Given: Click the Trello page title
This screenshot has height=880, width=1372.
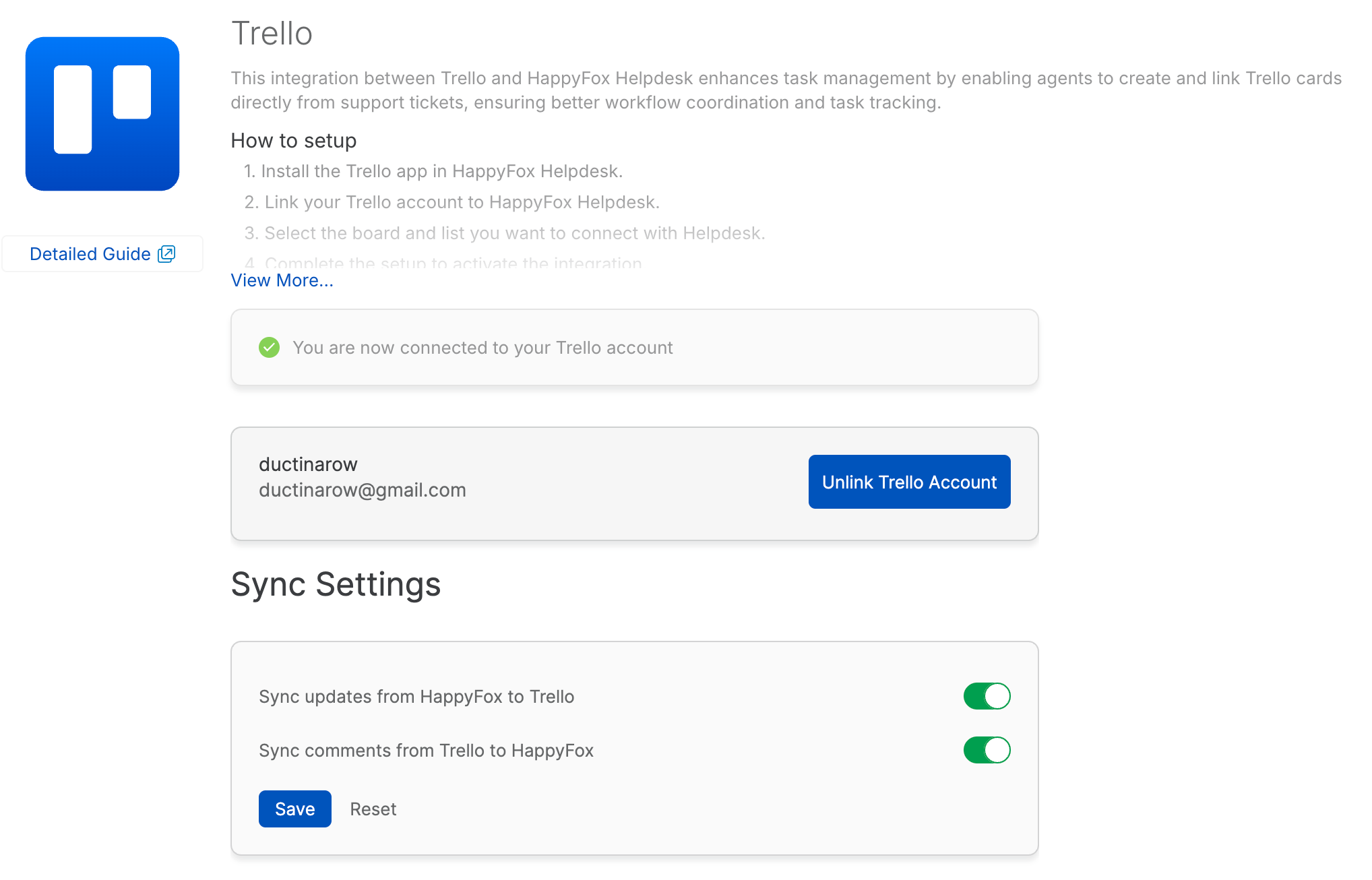Looking at the screenshot, I should (272, 33).
